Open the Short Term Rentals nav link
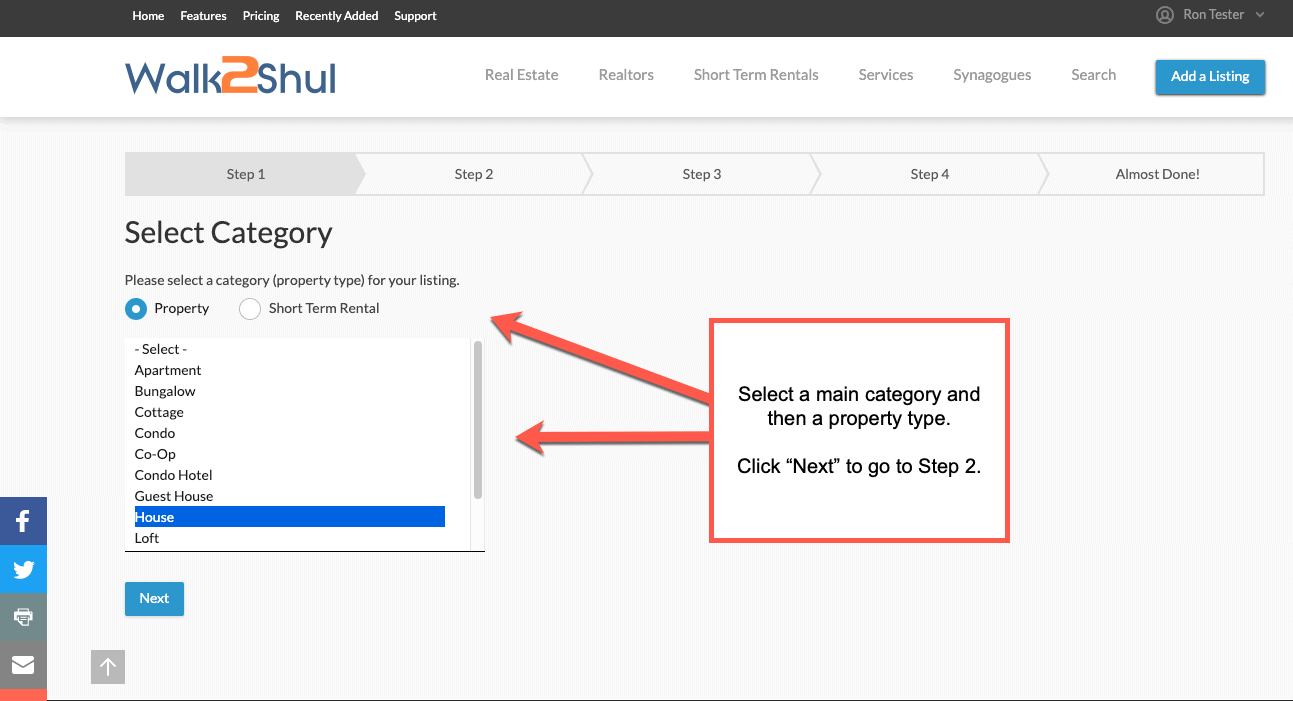Screen dimensions: 1293x701 pos(756,75)
